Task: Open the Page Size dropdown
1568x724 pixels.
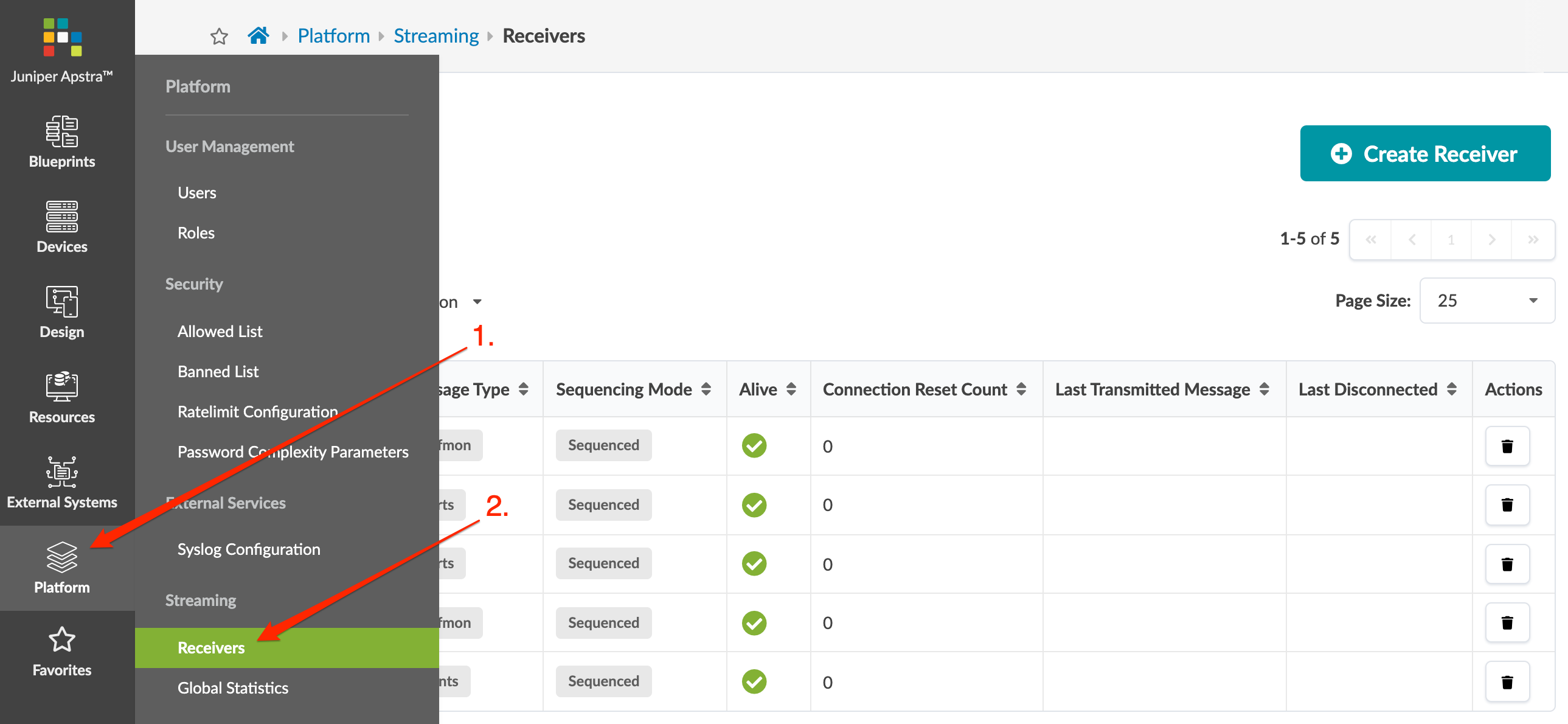Action: [x=1486, y=301]
